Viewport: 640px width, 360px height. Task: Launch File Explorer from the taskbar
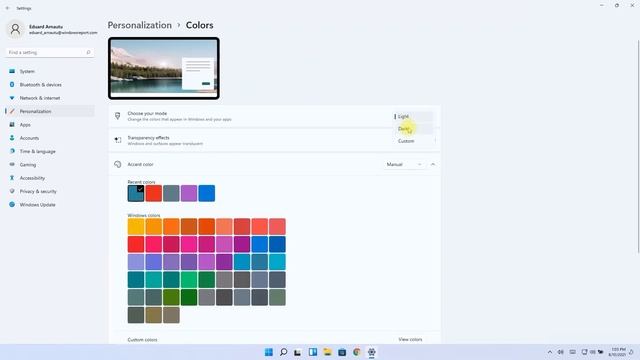point(327,352)
